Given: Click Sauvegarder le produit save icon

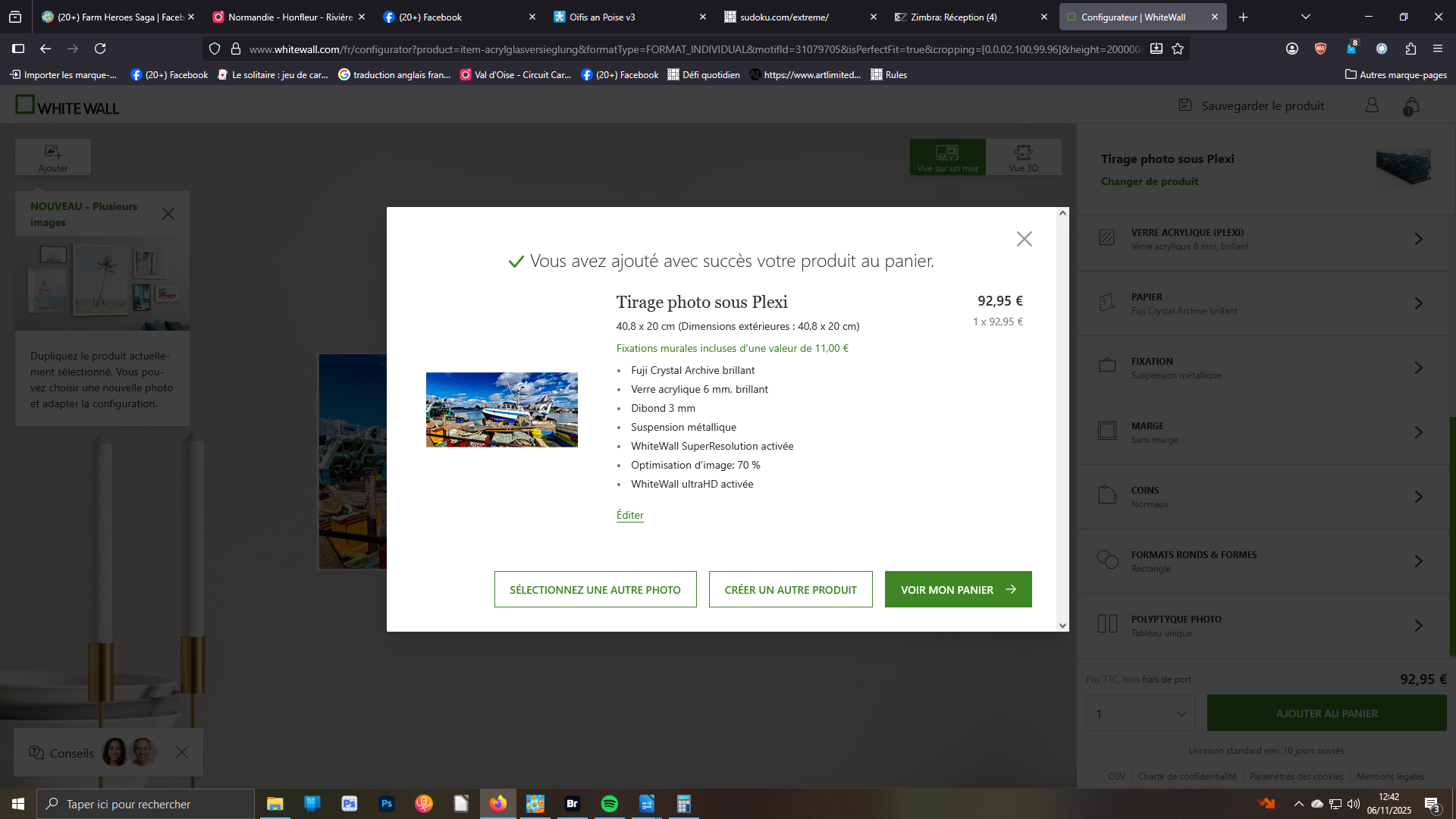Looking at the screenshot, I should [1185, 105].
